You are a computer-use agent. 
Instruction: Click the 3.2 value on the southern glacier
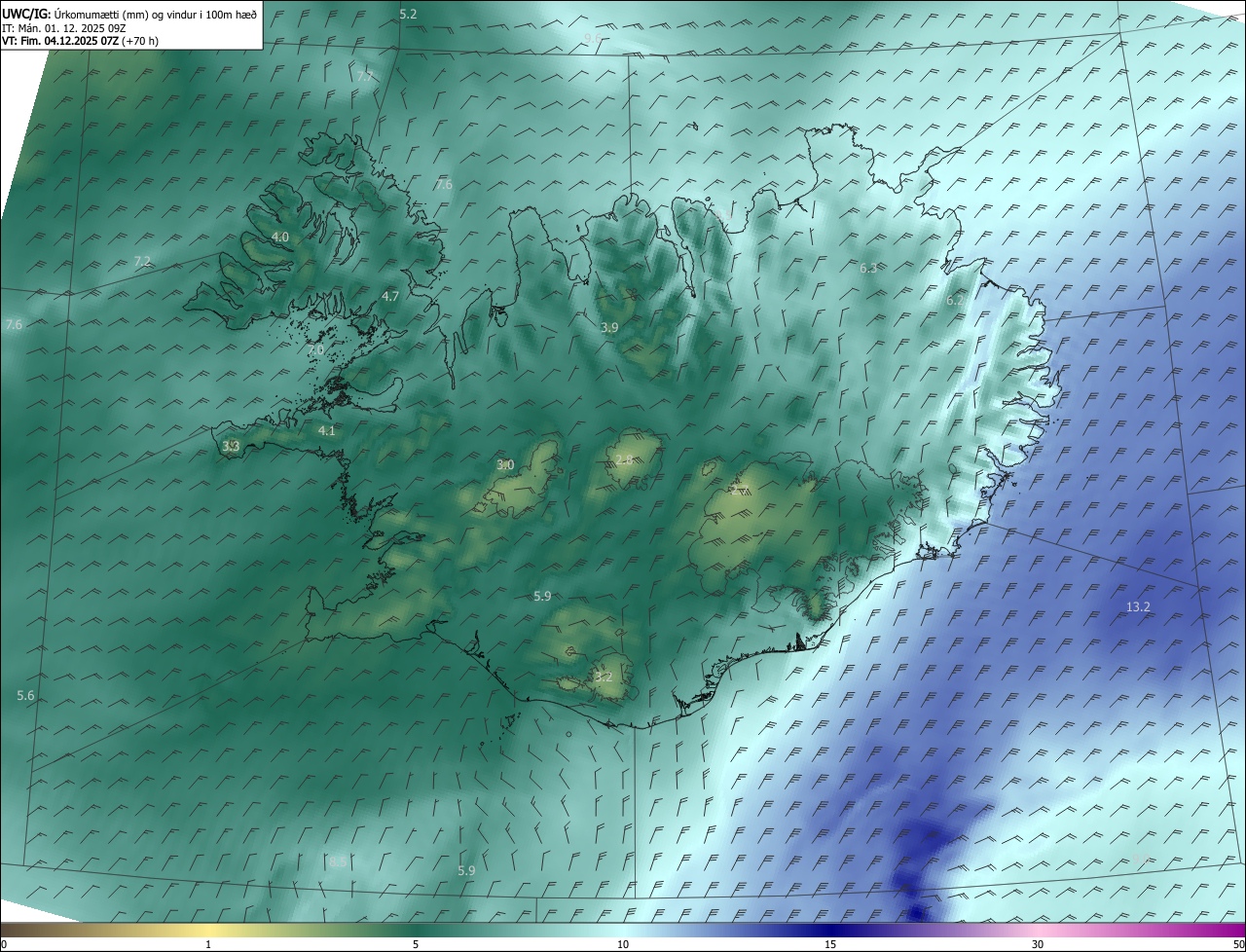coord(604,677)
